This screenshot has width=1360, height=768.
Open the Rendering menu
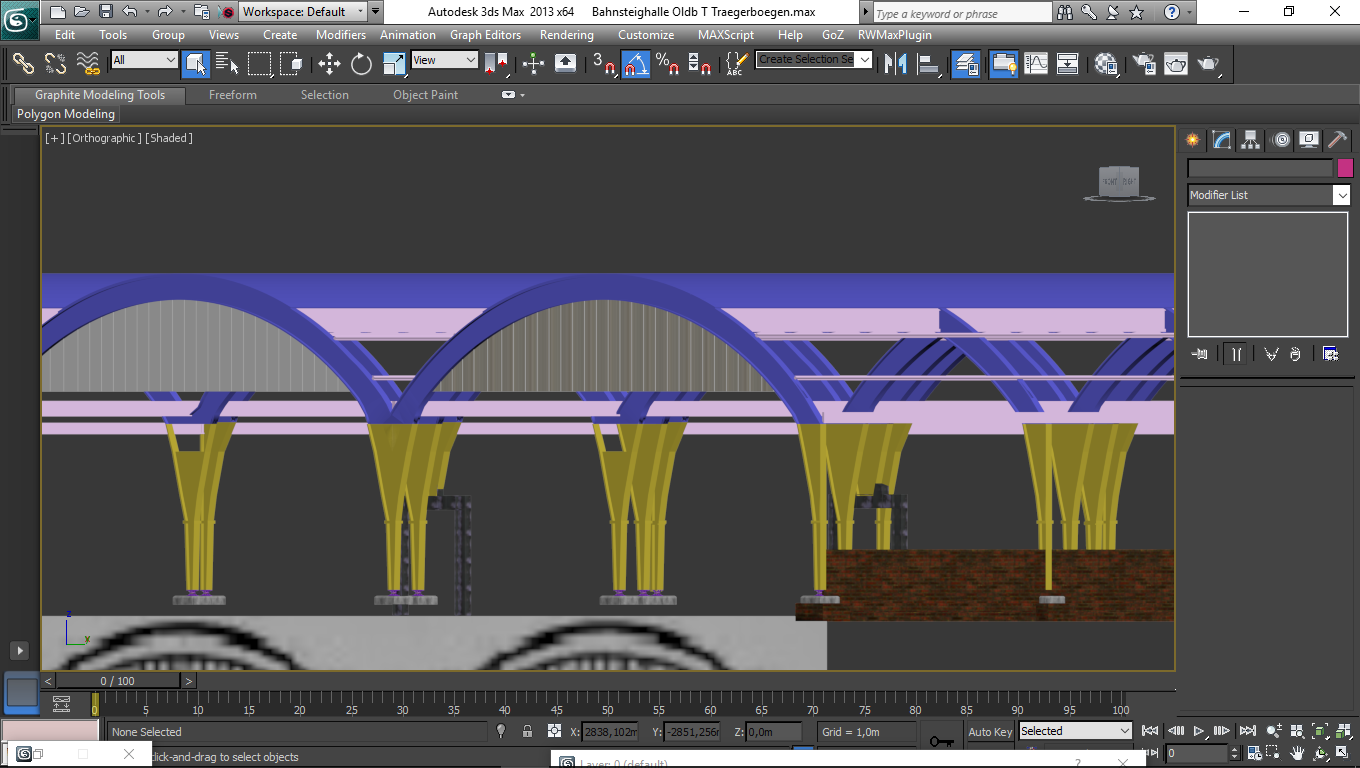[566, 34]
